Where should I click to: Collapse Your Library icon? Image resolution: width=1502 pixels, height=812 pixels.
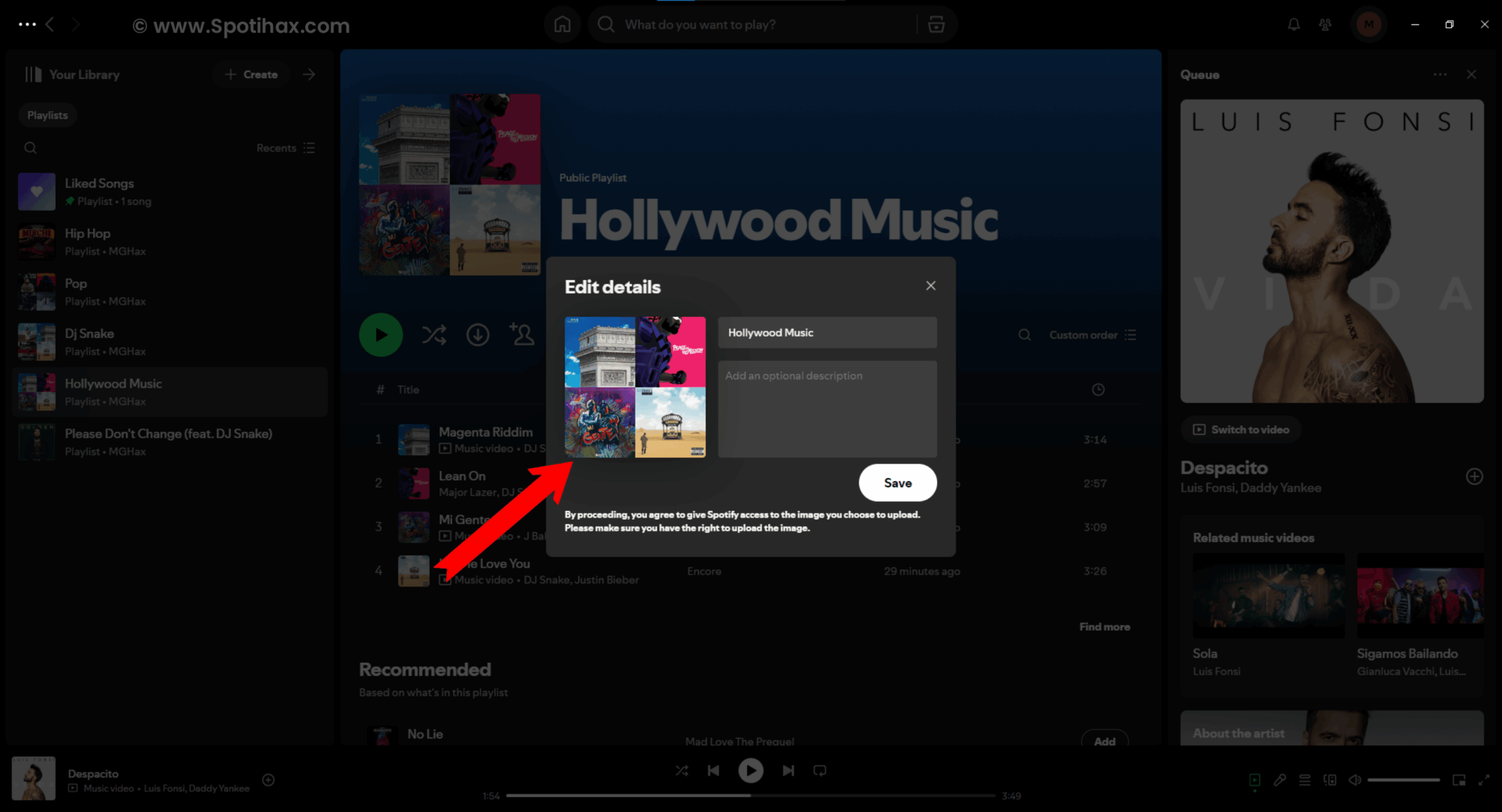click(33, 75)
